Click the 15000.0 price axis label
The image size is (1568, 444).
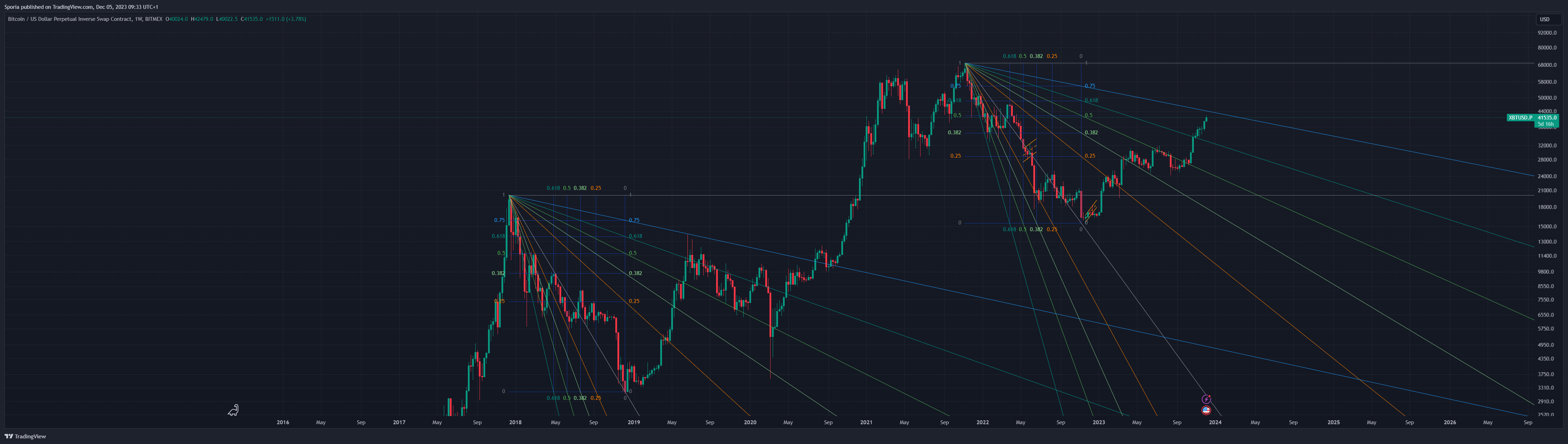coord(1547,227)
